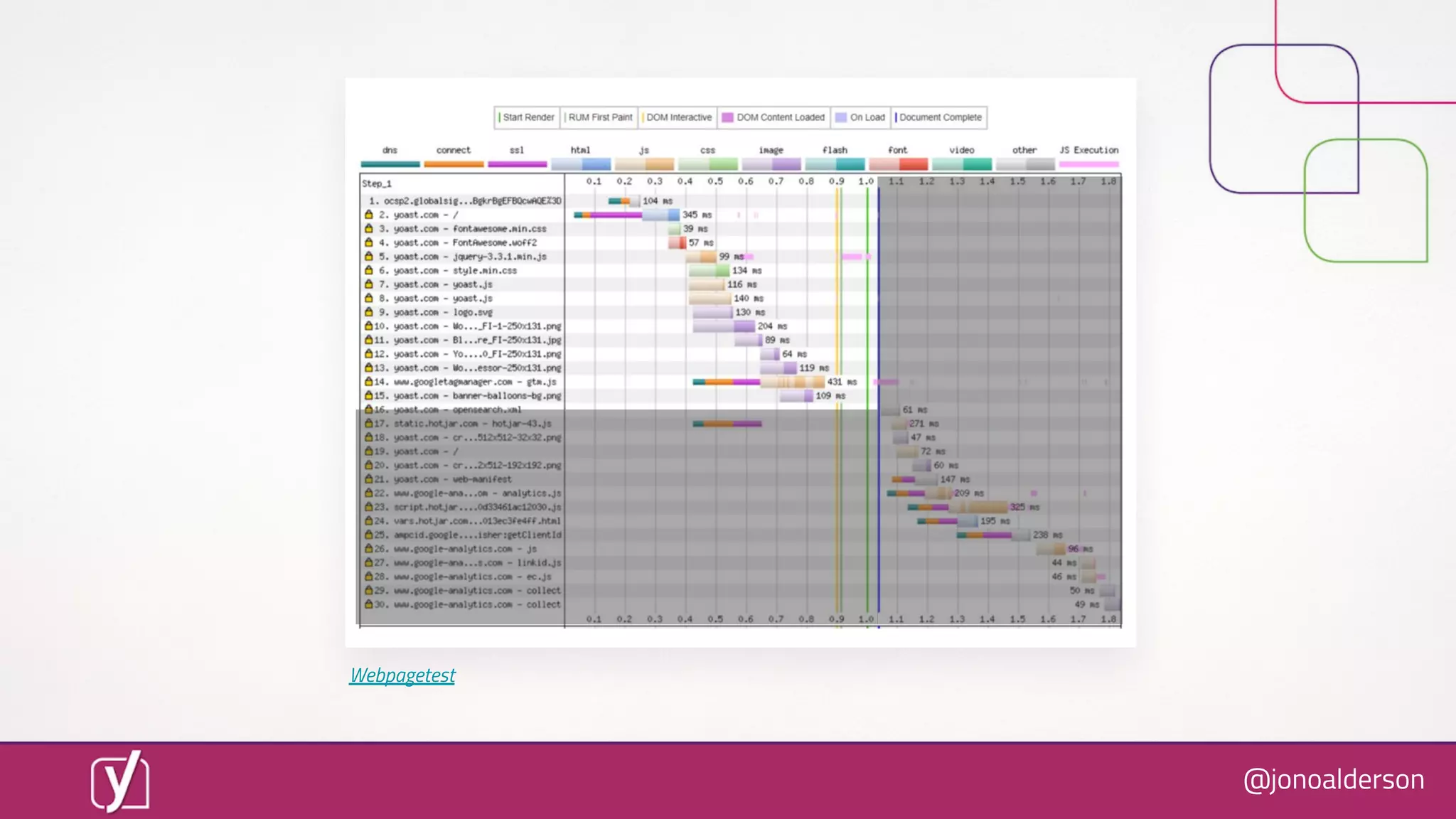This screenshot has height=819, width=1456.
Task: Select the Start Render legend item
Action: pyautogui.click(x=527, y=117)
